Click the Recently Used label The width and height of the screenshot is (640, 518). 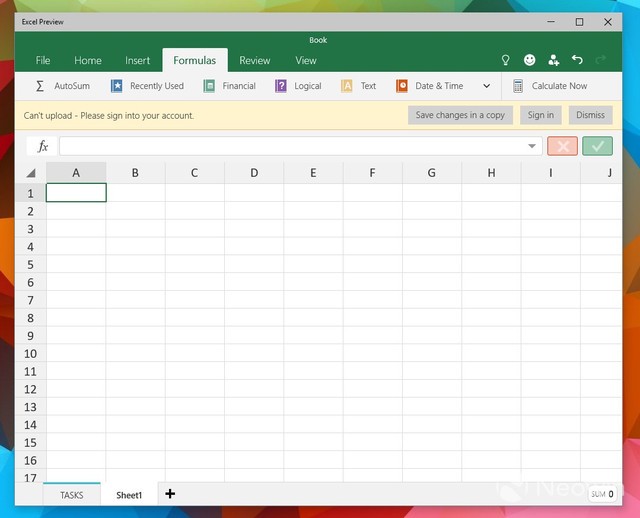pyautogui.click(x=157, y=86)
